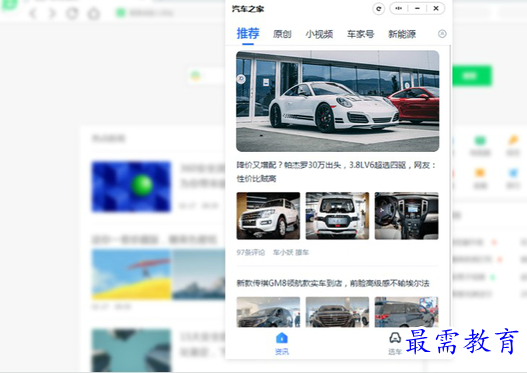View the white SUV rear photo
This screenshot has height=373, width=527.
pos(337,216)
